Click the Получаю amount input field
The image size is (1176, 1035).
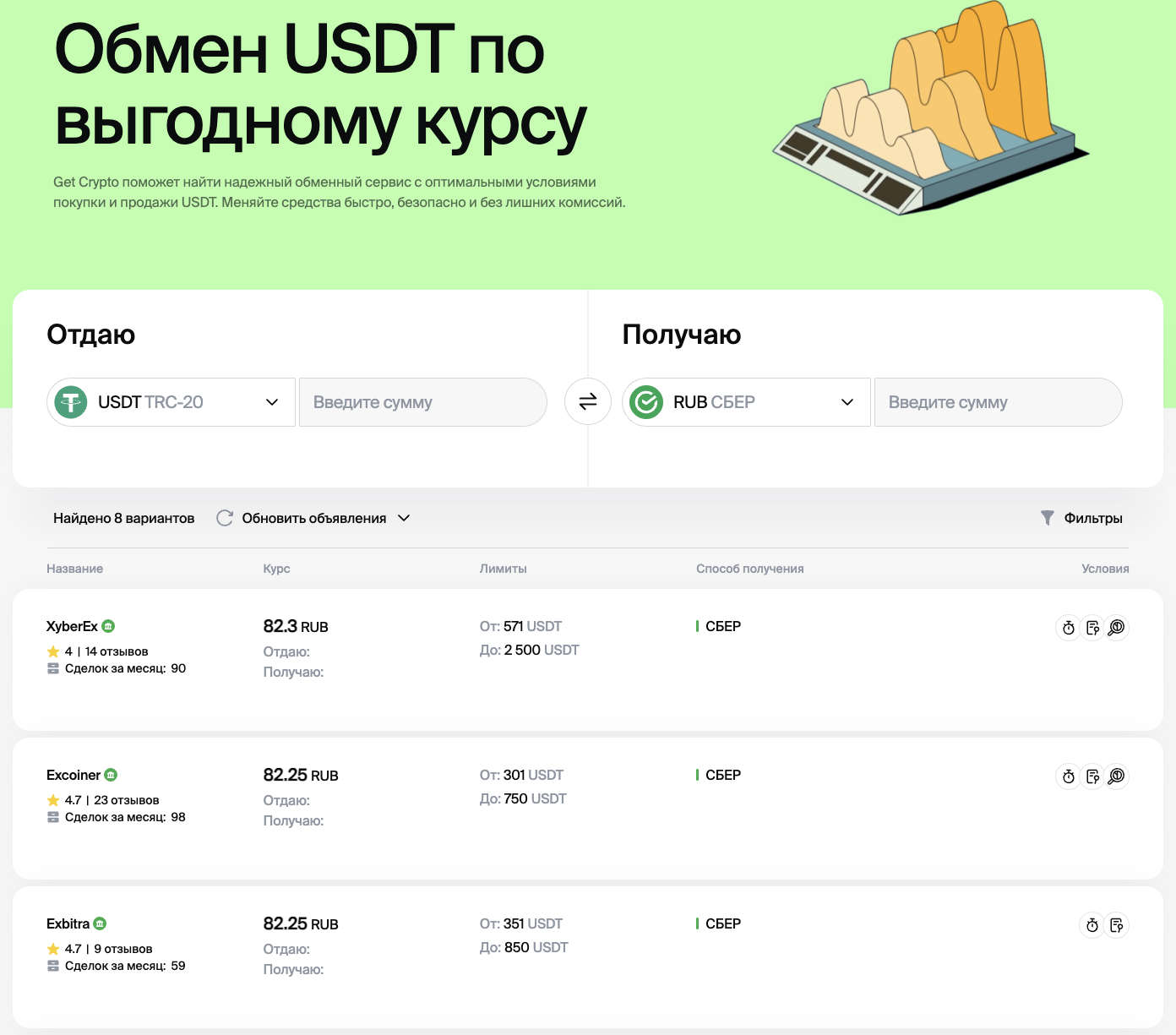click(999, 402)
